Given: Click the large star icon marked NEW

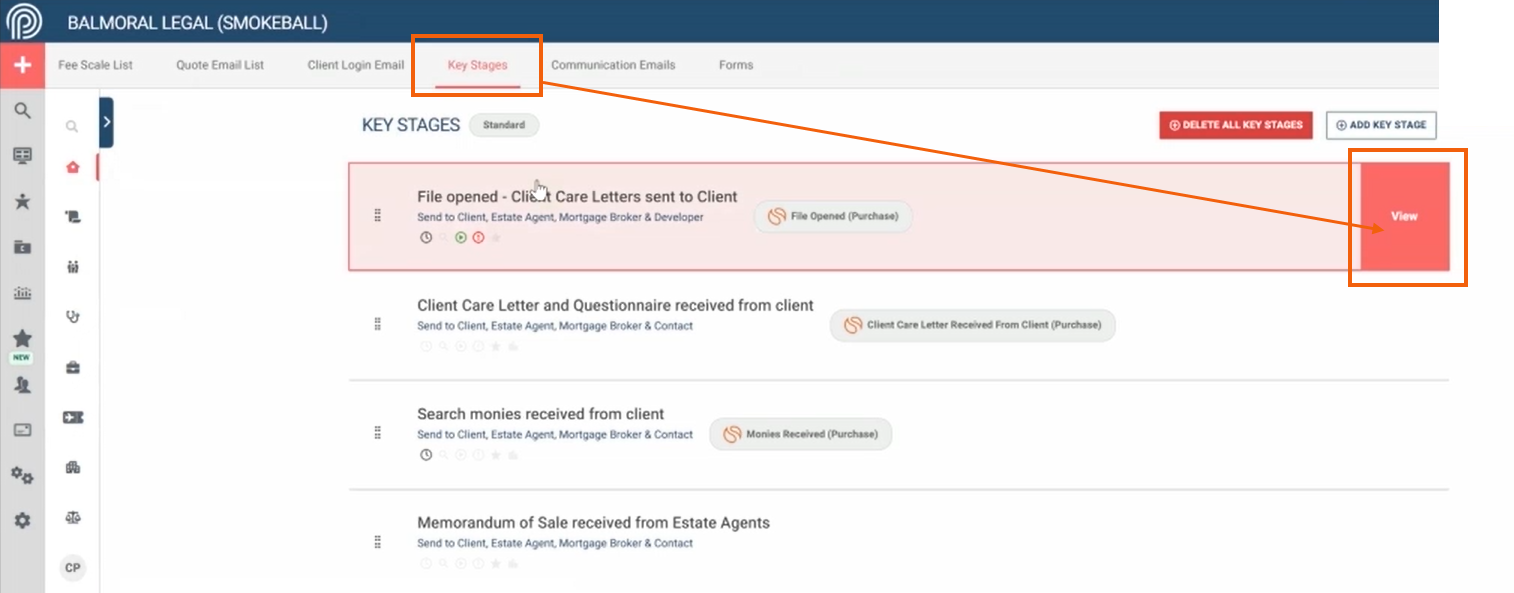Looking at the screenshot, I should click(22, 339).
